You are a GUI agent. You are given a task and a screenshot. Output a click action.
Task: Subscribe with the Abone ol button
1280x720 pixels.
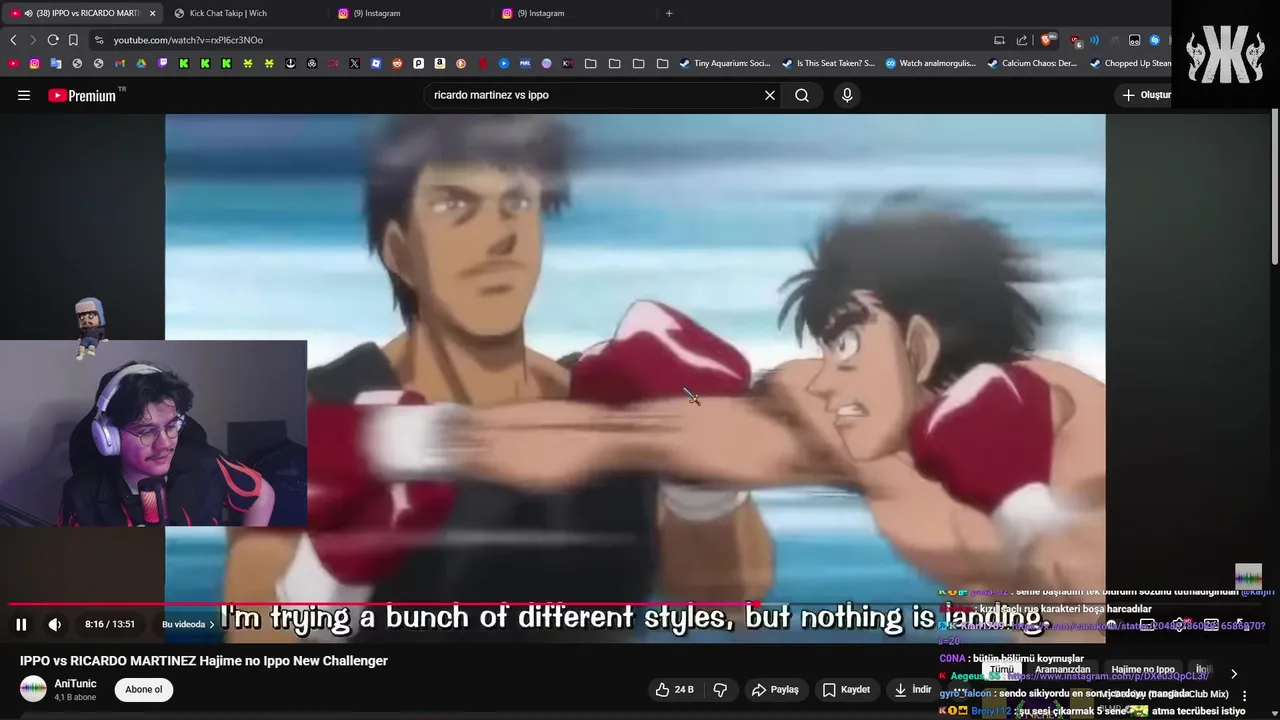tap(144, 689)
